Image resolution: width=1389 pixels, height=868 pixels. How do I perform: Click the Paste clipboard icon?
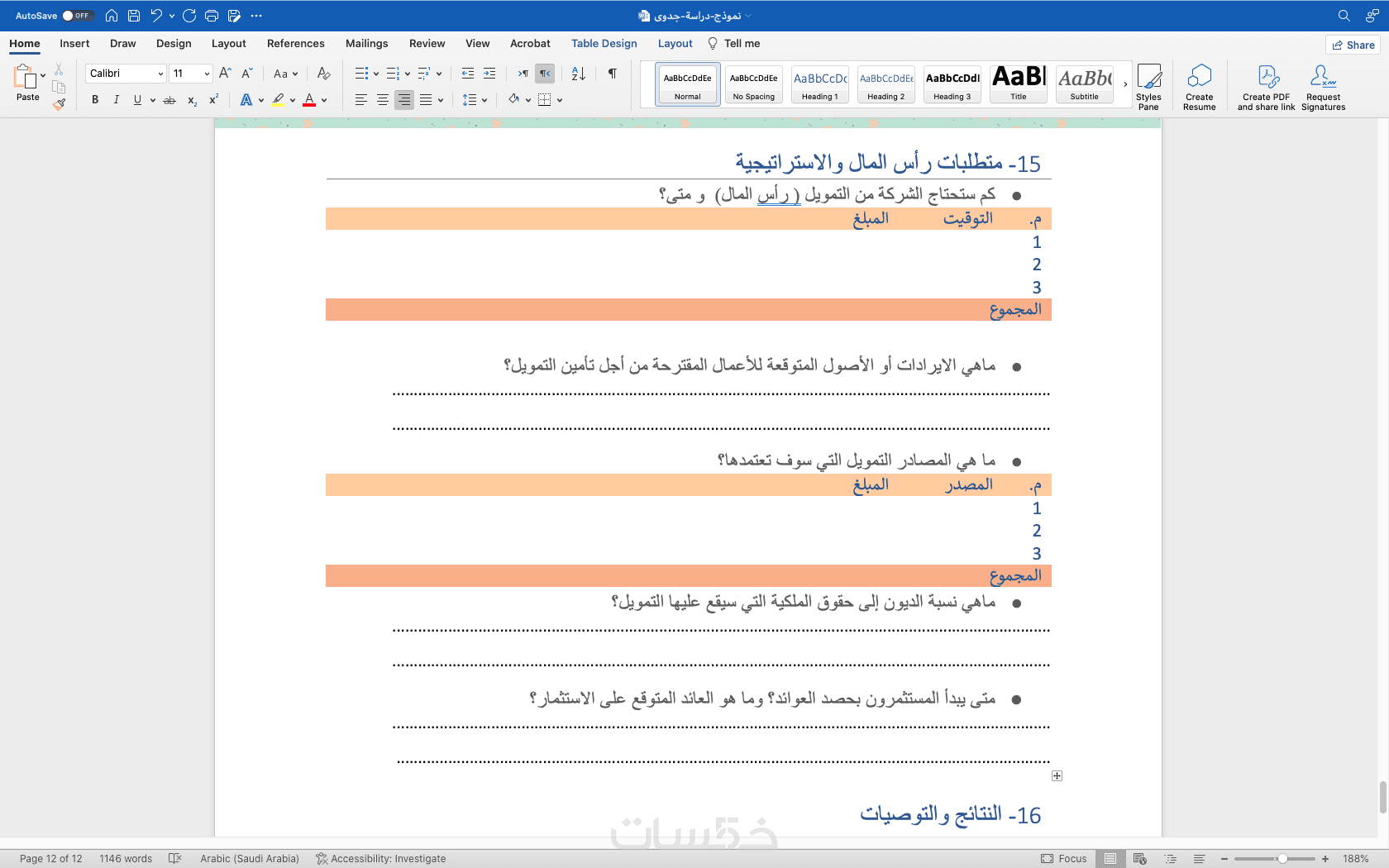coord(25,77)
